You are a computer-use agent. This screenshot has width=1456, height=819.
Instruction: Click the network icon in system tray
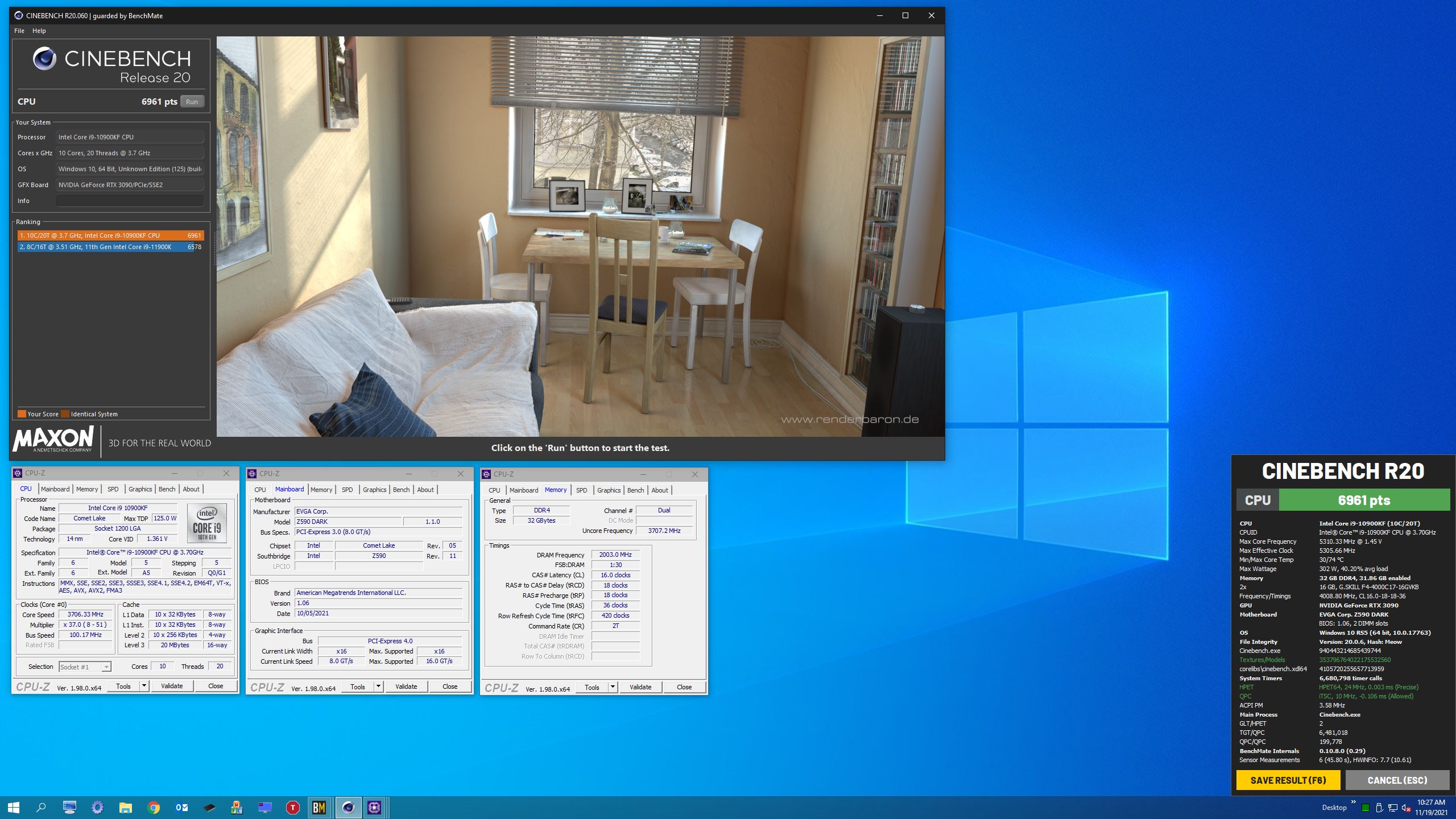click(1393, 808)
